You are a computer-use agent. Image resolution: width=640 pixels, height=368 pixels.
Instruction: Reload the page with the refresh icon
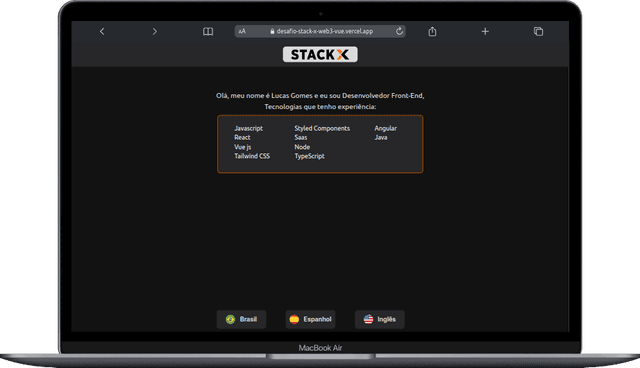pos(399,31)
